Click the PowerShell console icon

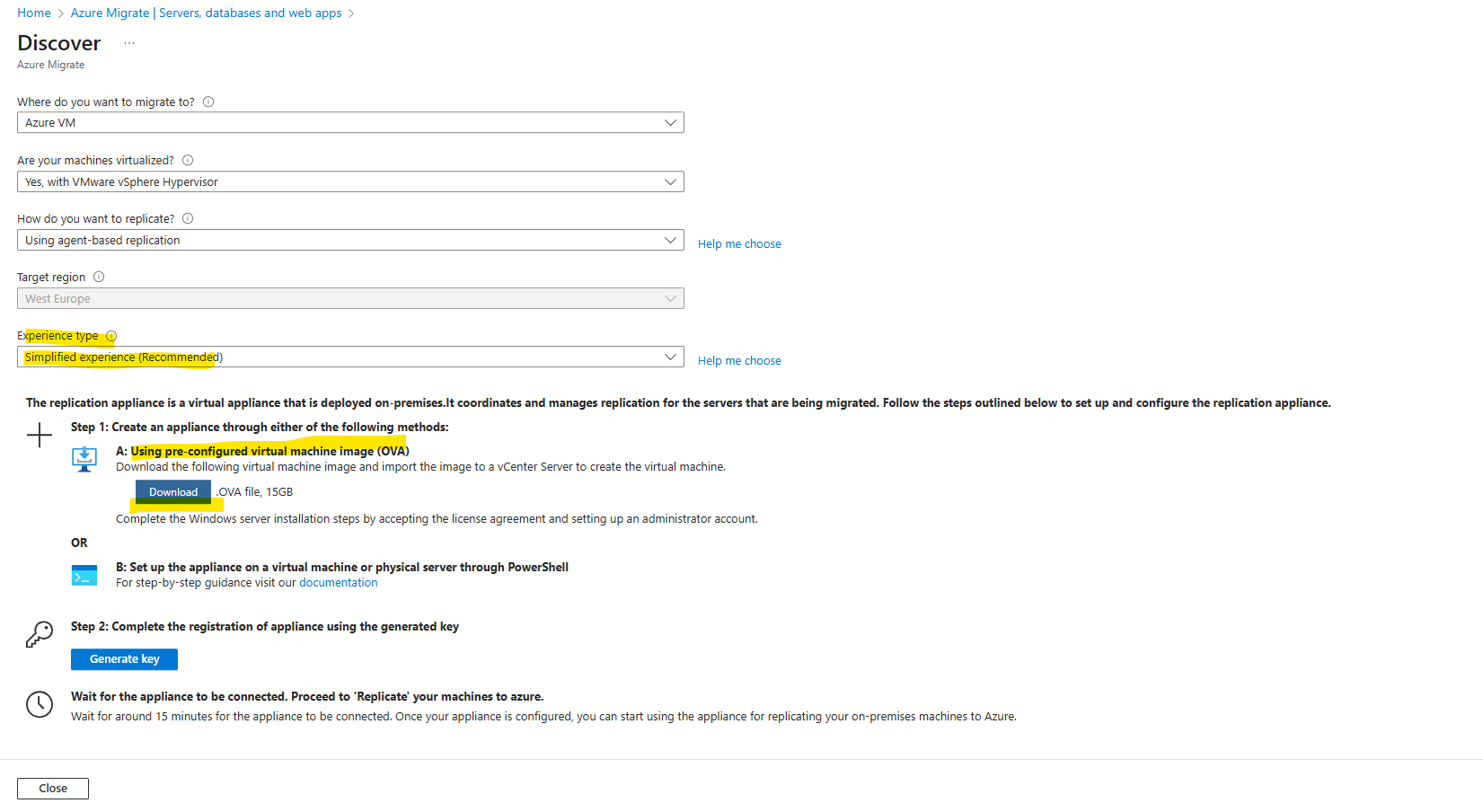[84, 575]
